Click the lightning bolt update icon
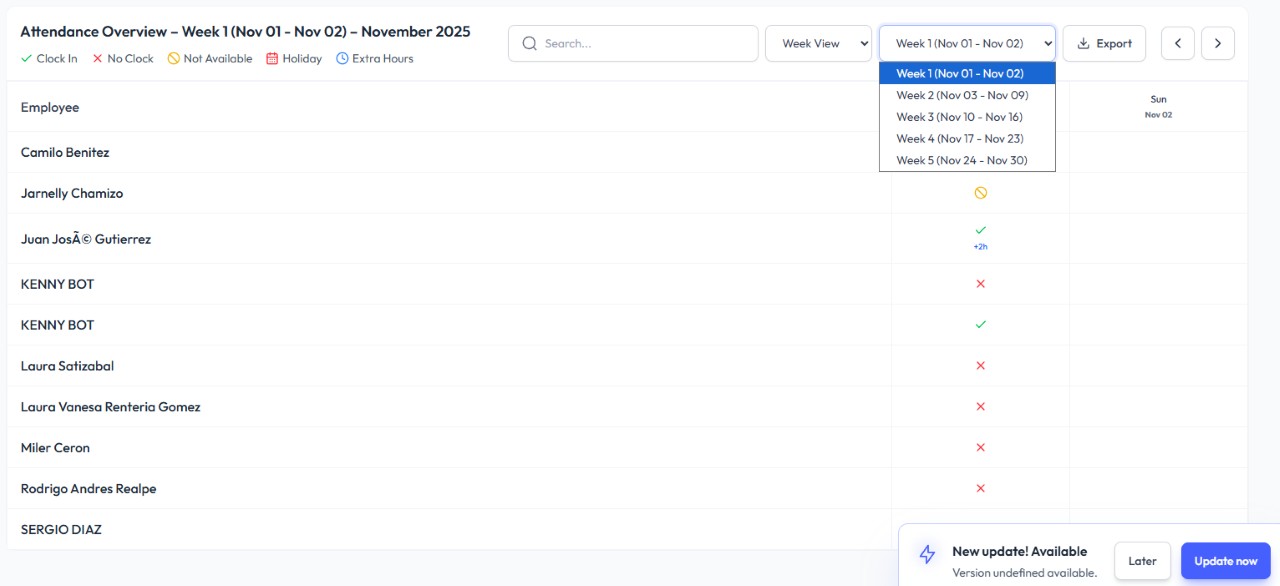The height and width of the screenshot is (586, 1280). [x=927, y=555]
